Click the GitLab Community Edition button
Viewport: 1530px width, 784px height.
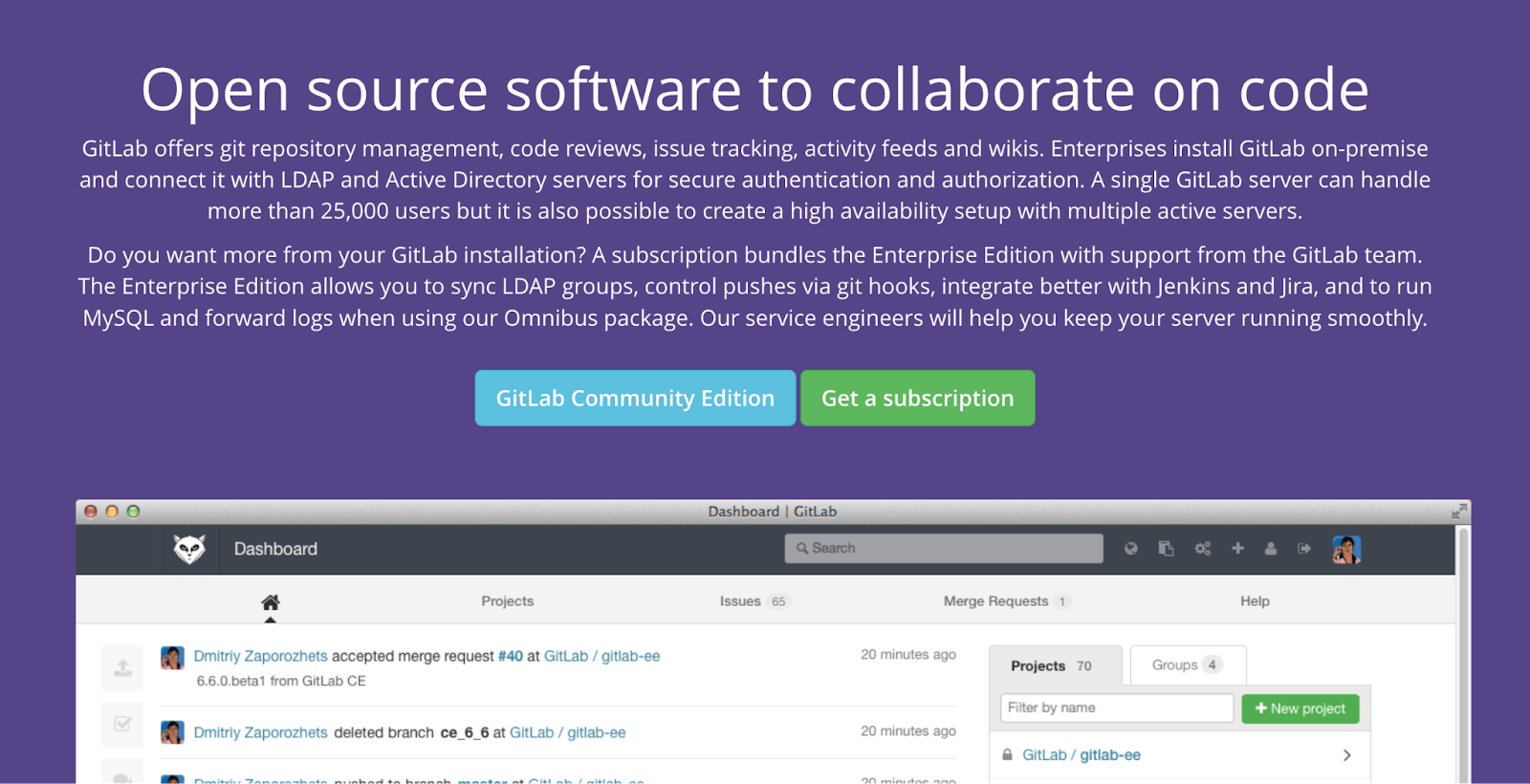[635, 398]
